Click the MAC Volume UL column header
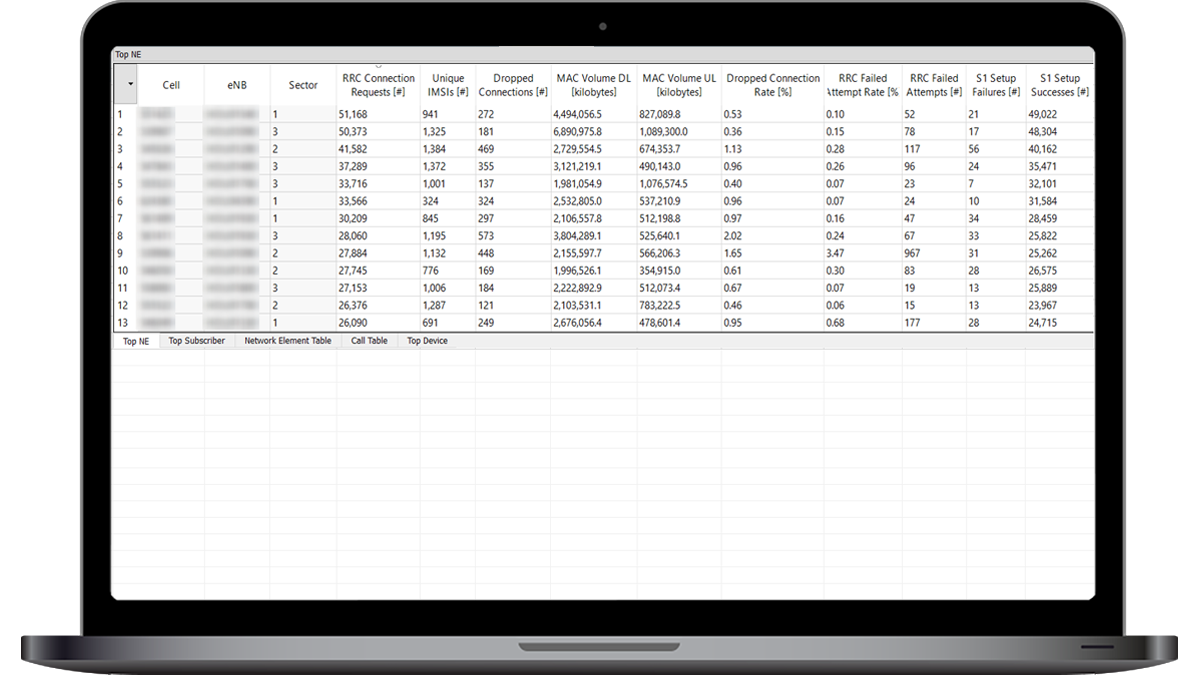 (679, 85)
